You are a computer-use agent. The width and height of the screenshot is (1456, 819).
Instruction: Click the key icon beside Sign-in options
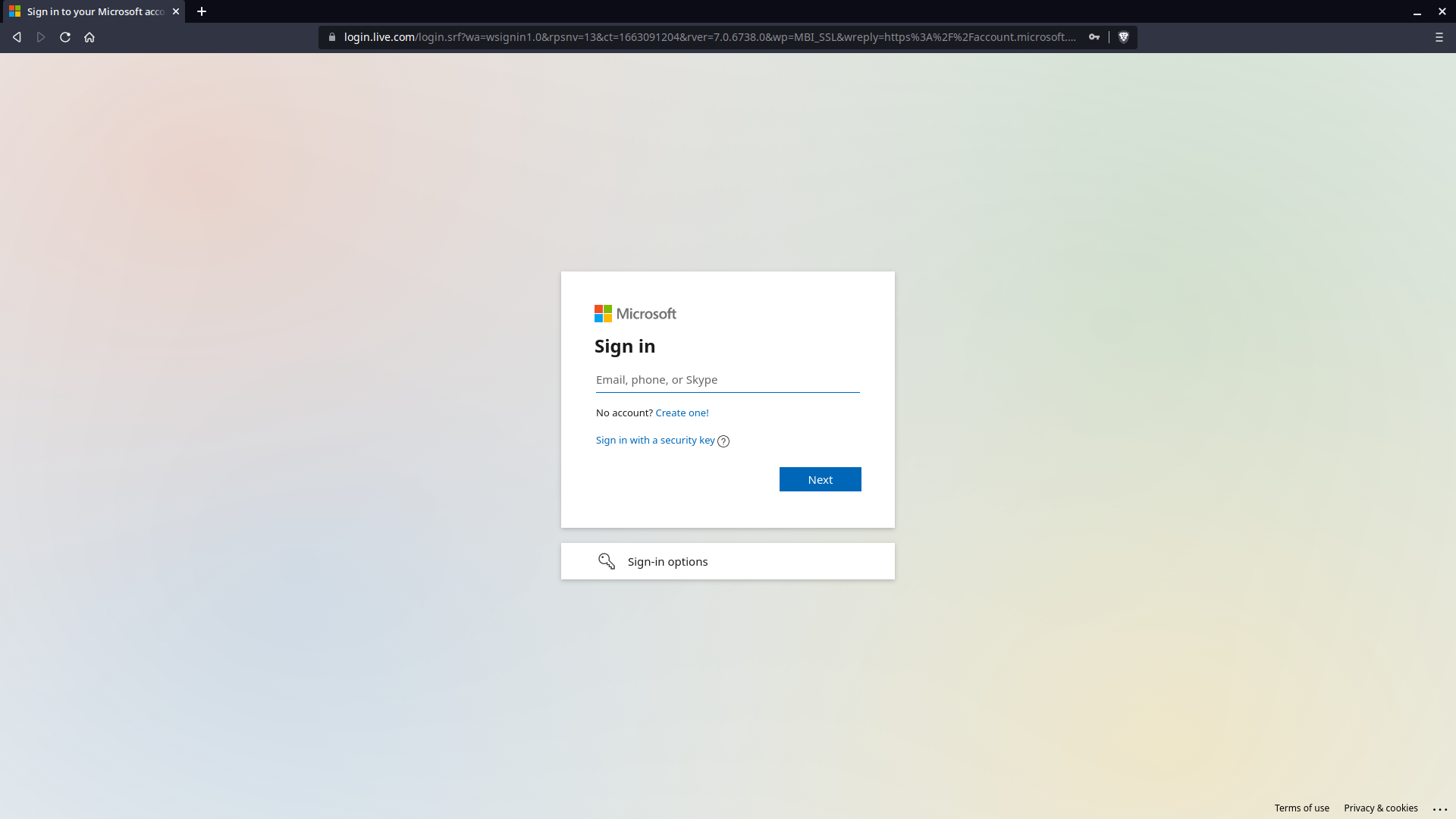tap(607, 561)
